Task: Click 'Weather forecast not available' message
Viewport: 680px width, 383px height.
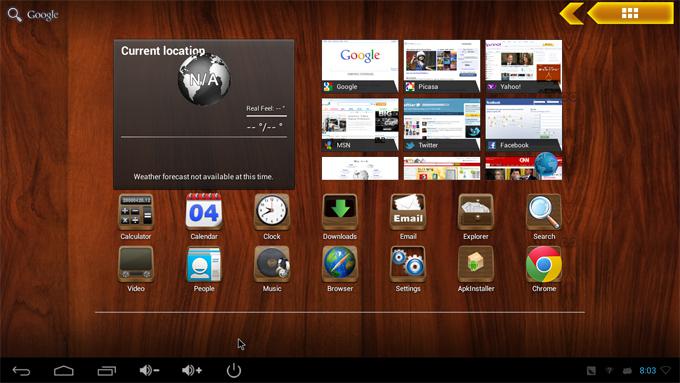Action: pos(203,177)
